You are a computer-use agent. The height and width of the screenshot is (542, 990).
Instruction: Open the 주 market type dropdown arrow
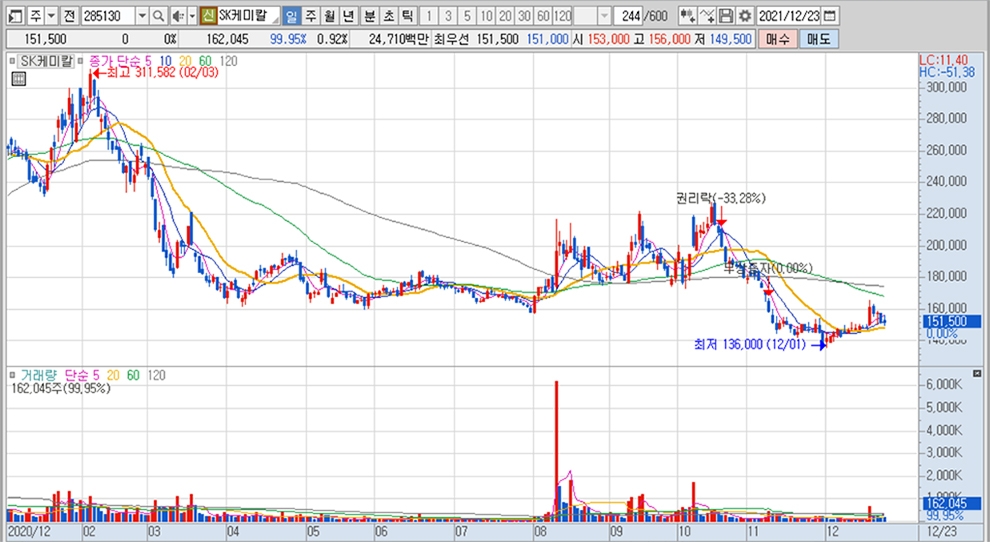[x=51, y=16]
